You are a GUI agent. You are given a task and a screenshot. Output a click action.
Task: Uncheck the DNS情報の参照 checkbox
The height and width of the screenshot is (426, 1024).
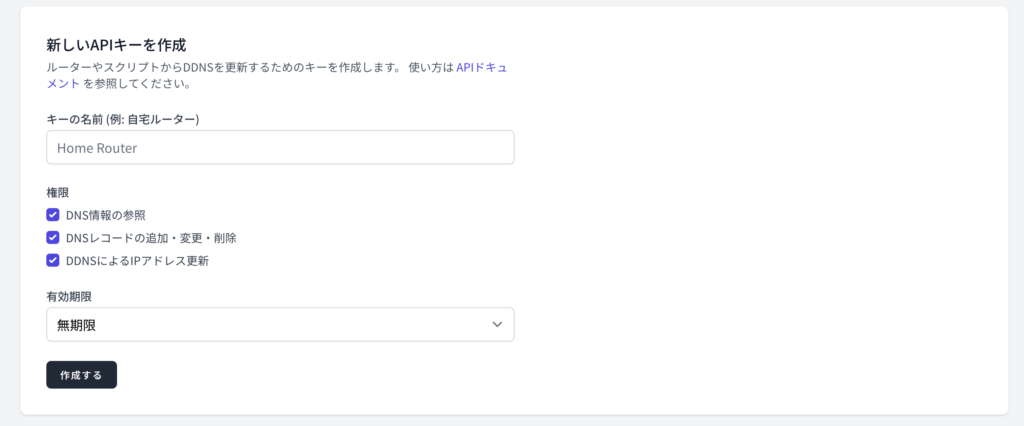pos(53,215)
